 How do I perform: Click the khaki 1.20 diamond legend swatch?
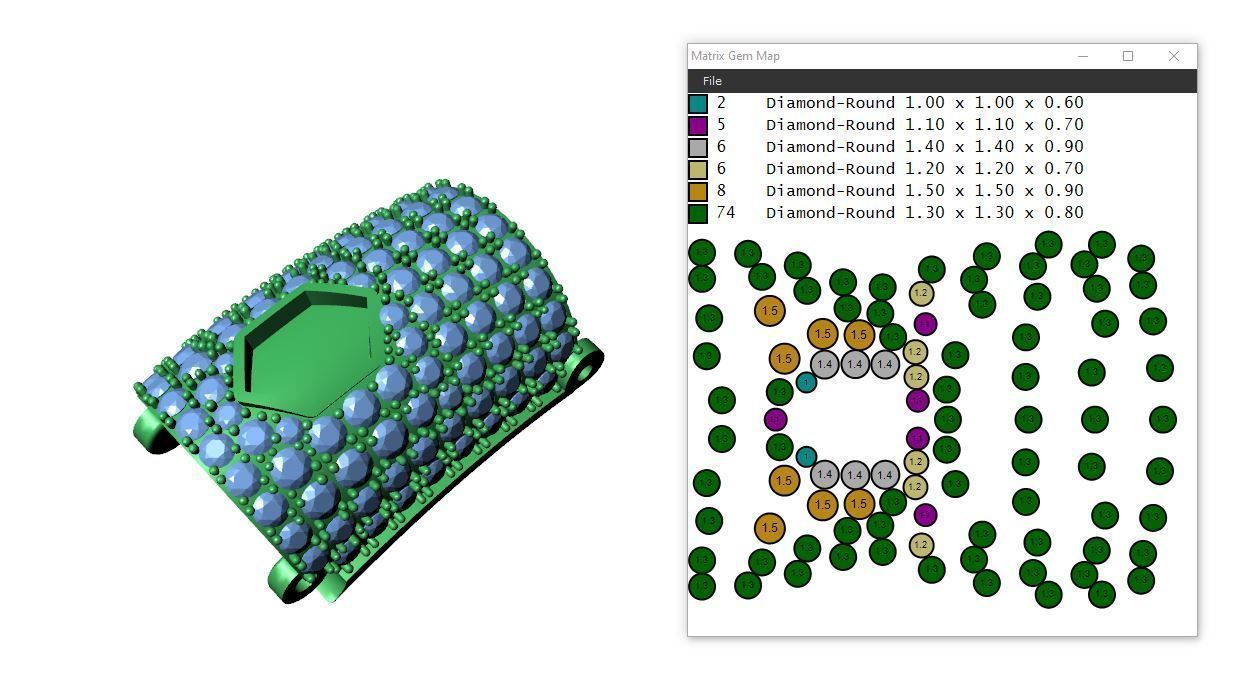tap(698, 169)
